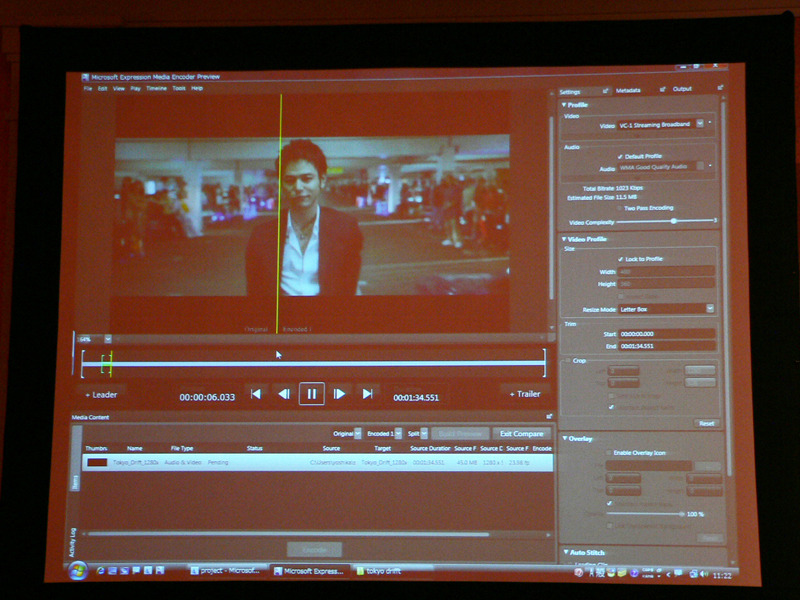Open the Resize Mode dropdown

pos(710,309)
